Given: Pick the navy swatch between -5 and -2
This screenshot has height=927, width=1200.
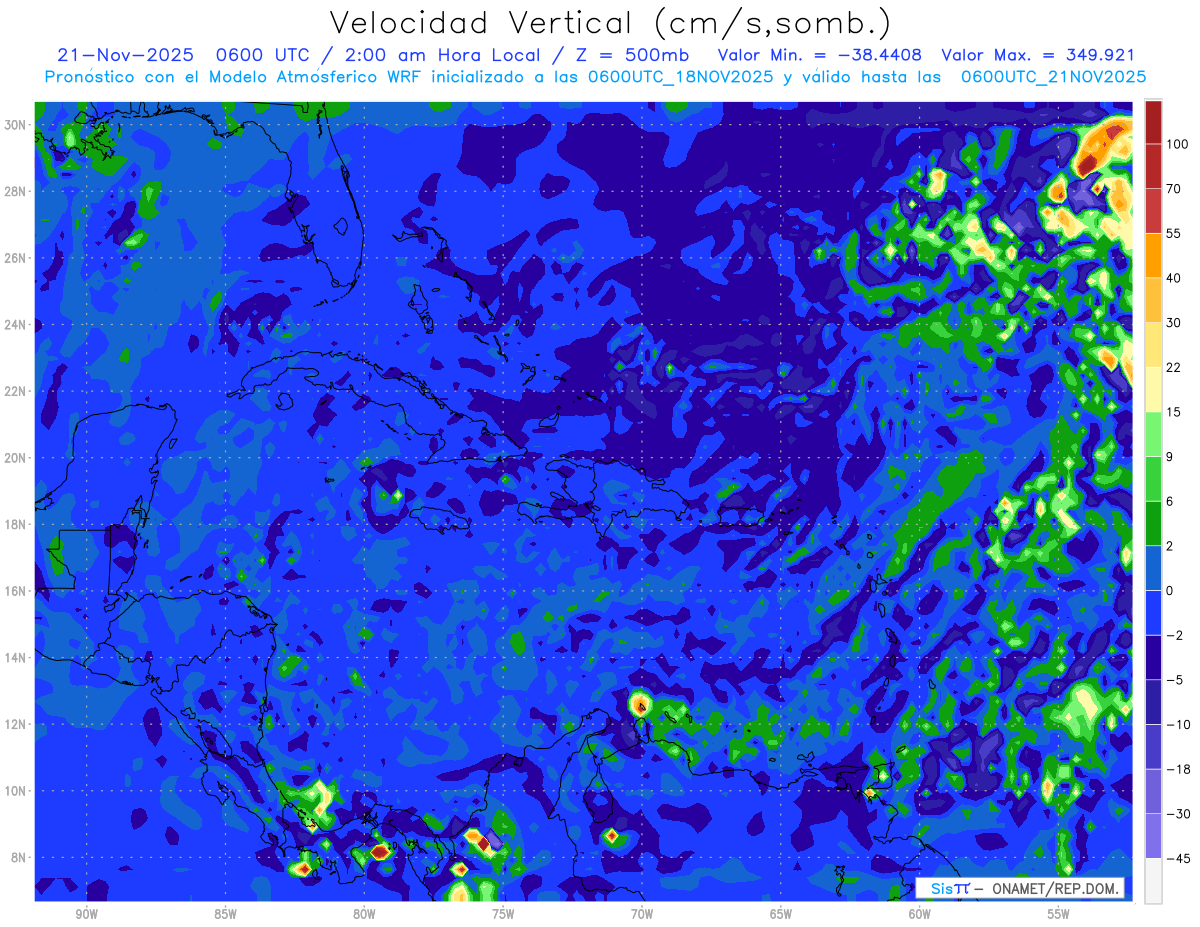Looking at the screenshot, I should pos(1153,657).
